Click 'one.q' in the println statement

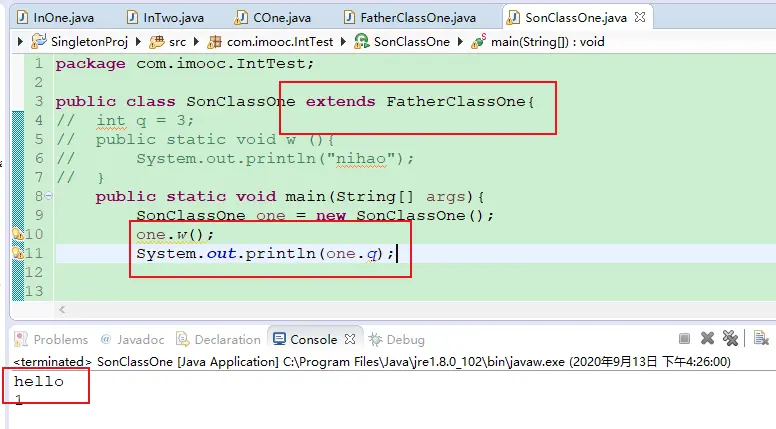tap(351, 254)
